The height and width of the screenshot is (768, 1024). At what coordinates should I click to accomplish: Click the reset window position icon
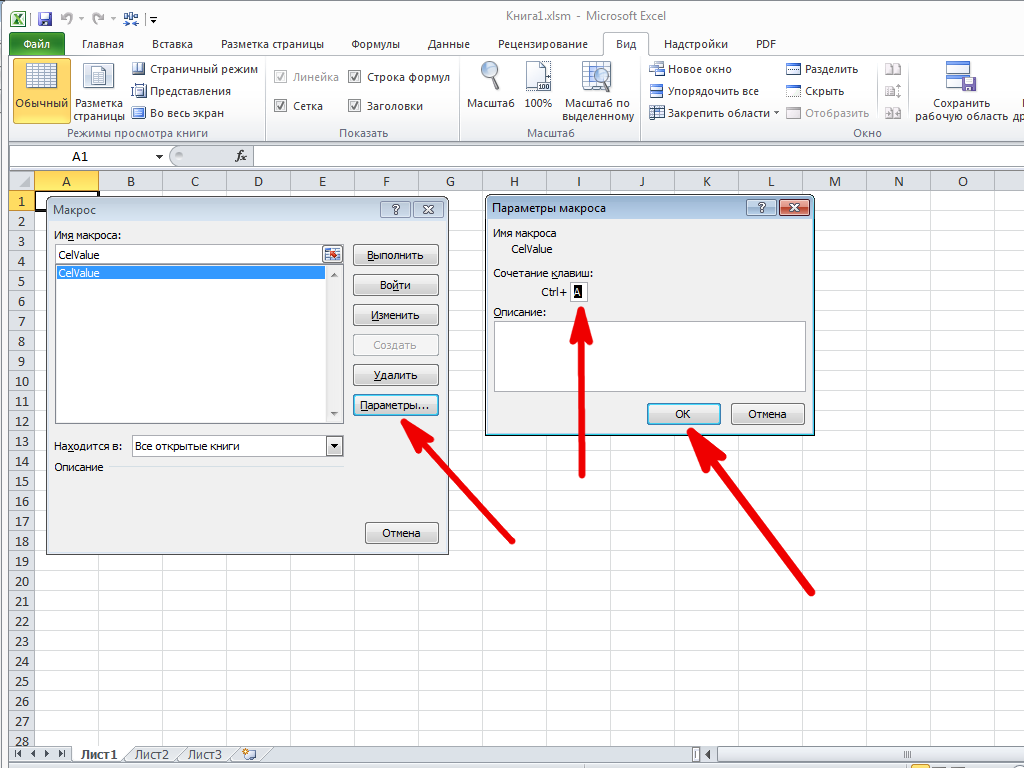click(893, 113)
